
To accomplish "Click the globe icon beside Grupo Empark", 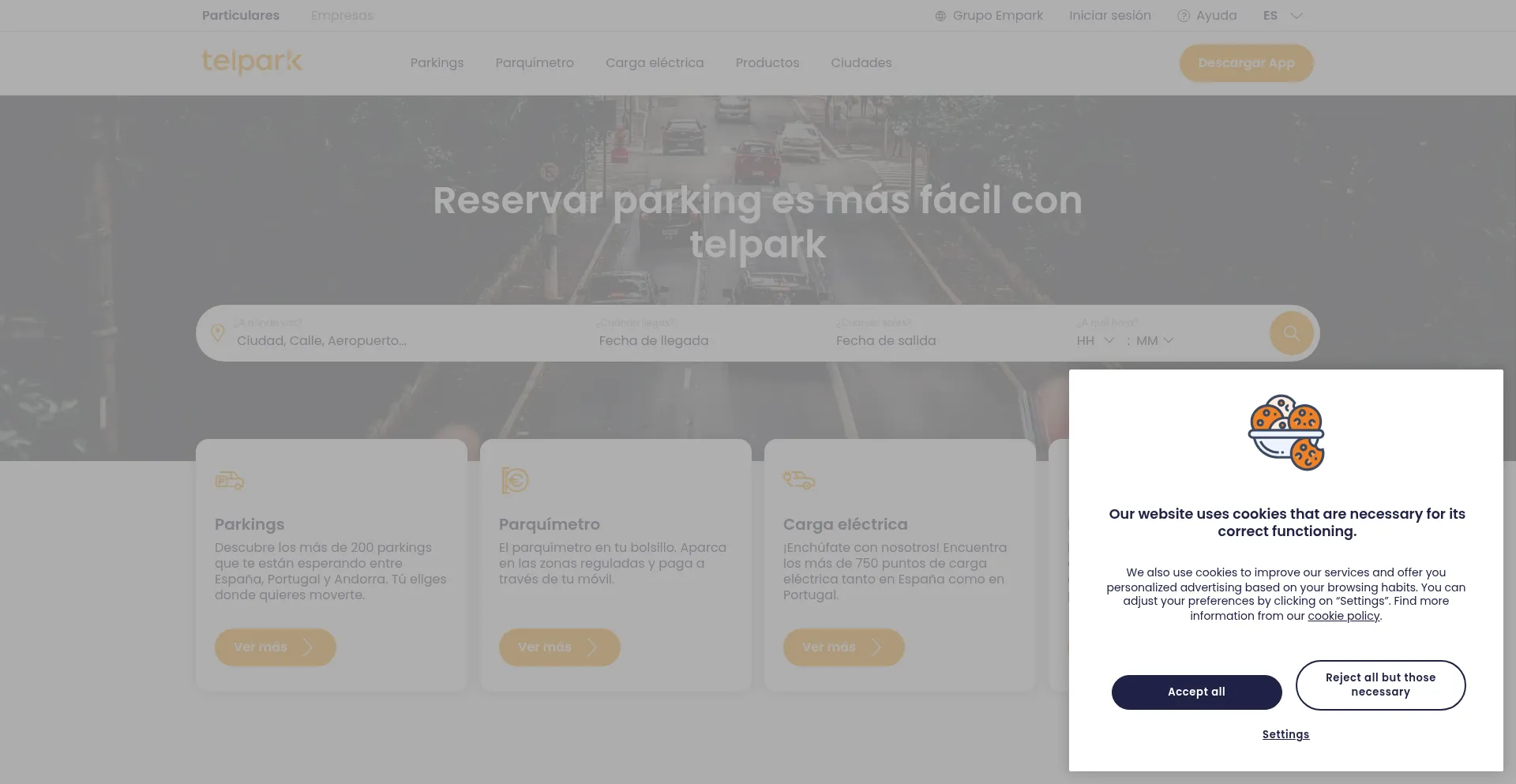I will pyautogui.click(x=940, y=16).
